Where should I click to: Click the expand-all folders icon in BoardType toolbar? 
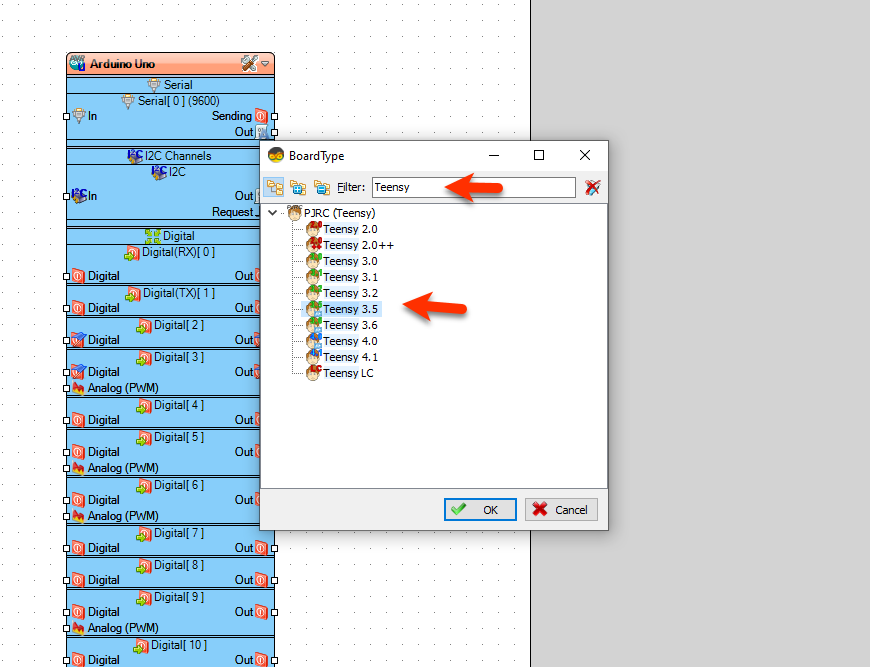[297, 187]
